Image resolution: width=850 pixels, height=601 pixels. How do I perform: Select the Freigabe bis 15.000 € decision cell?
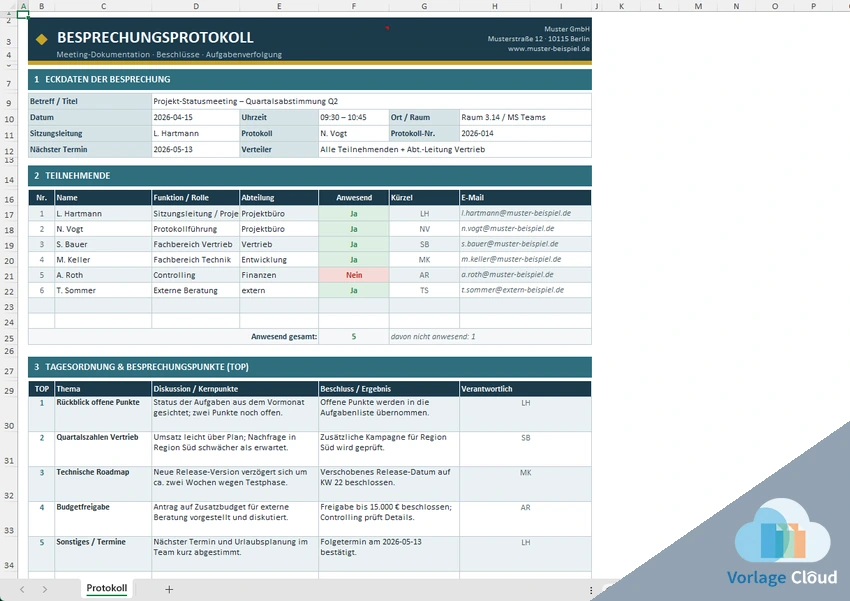pyautogui.click(x=389, y=519)
